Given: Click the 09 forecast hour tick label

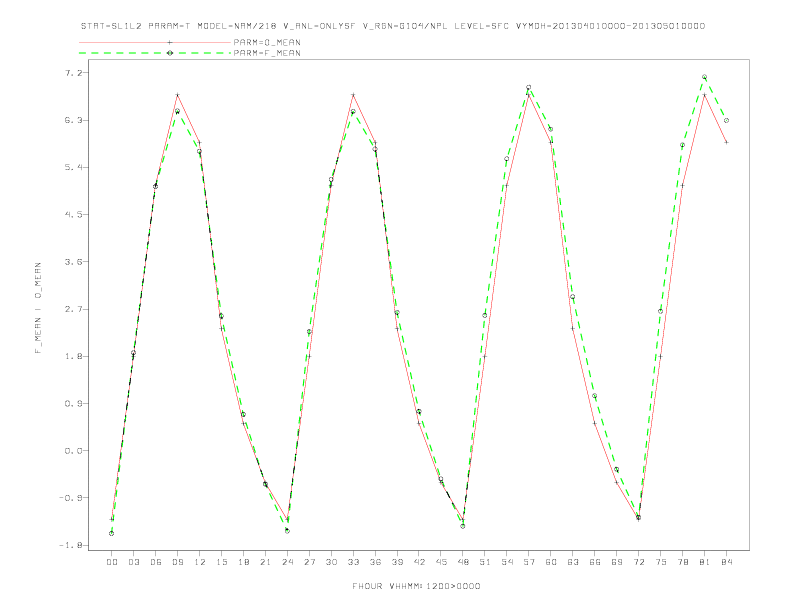Looking at the screenshot, I should click(177, 562).
